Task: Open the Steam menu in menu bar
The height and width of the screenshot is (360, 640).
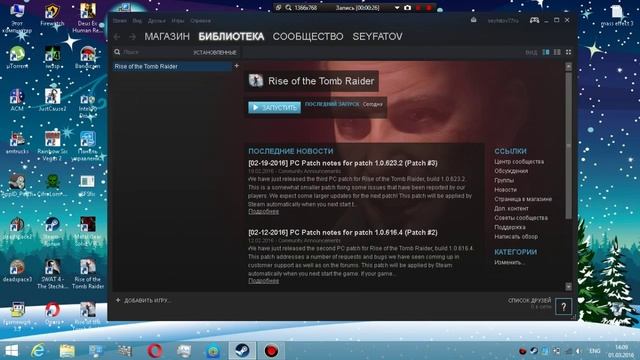Action: pos(120,20)
